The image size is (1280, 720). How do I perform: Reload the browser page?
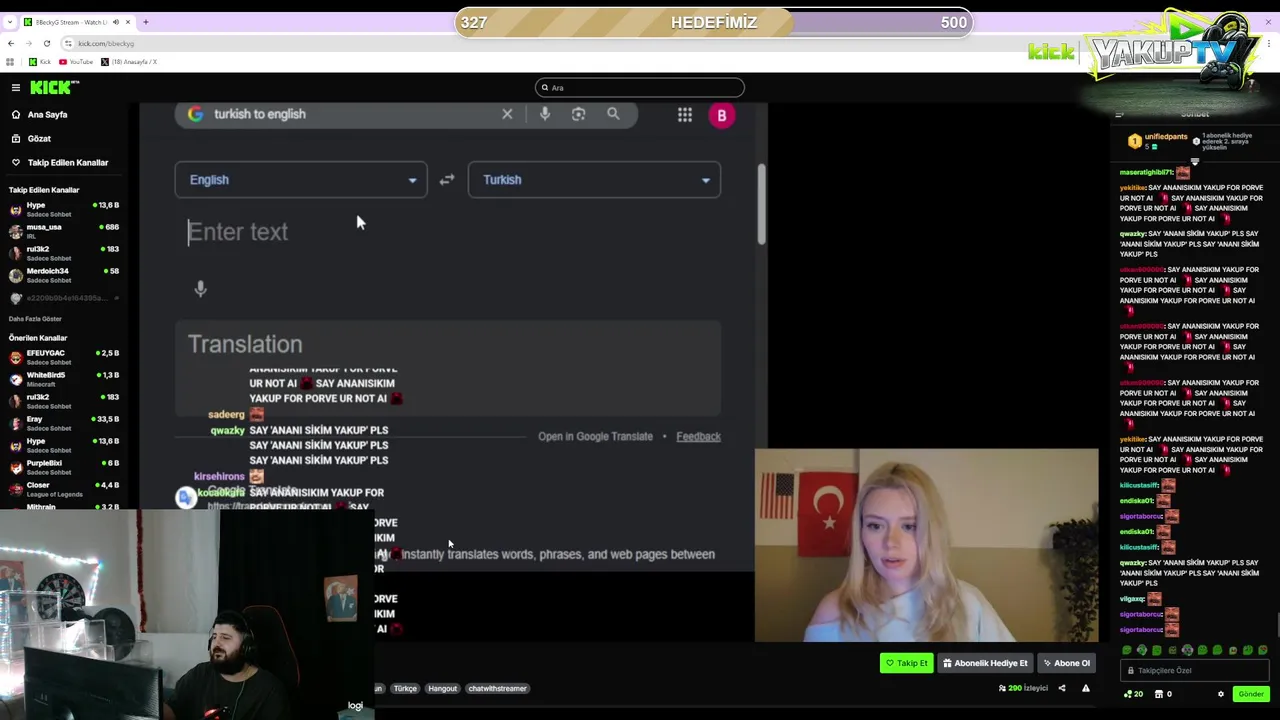[47, 44]
